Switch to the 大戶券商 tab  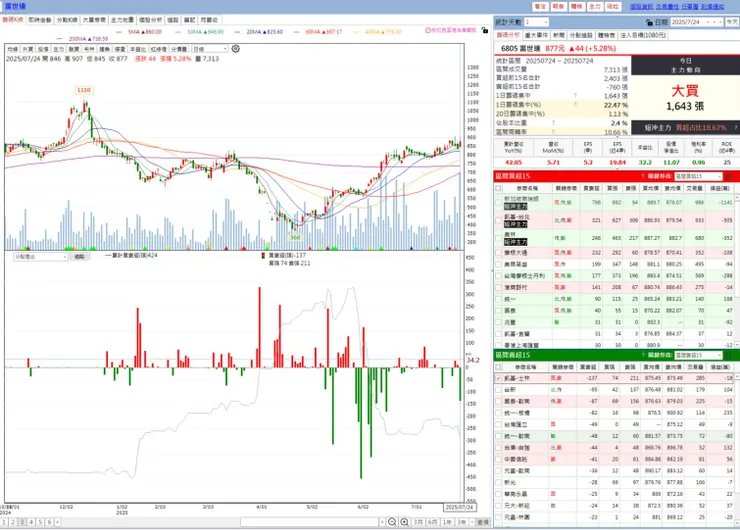[94, 20]
